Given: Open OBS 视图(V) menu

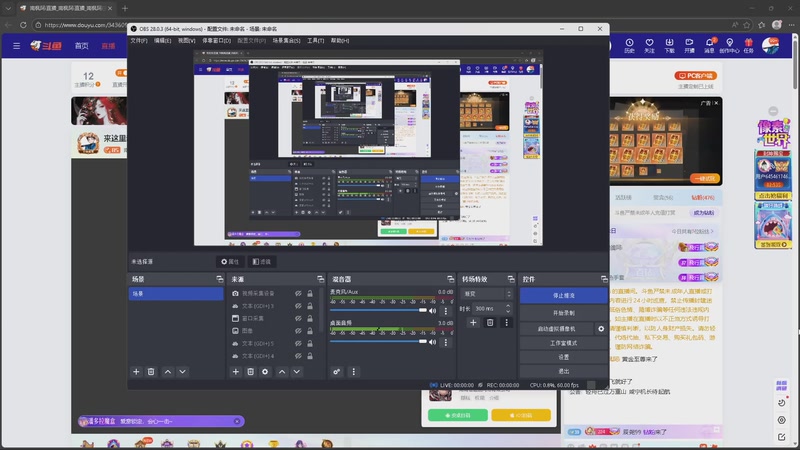Looking at the screenshot, I should click(186, 40).
